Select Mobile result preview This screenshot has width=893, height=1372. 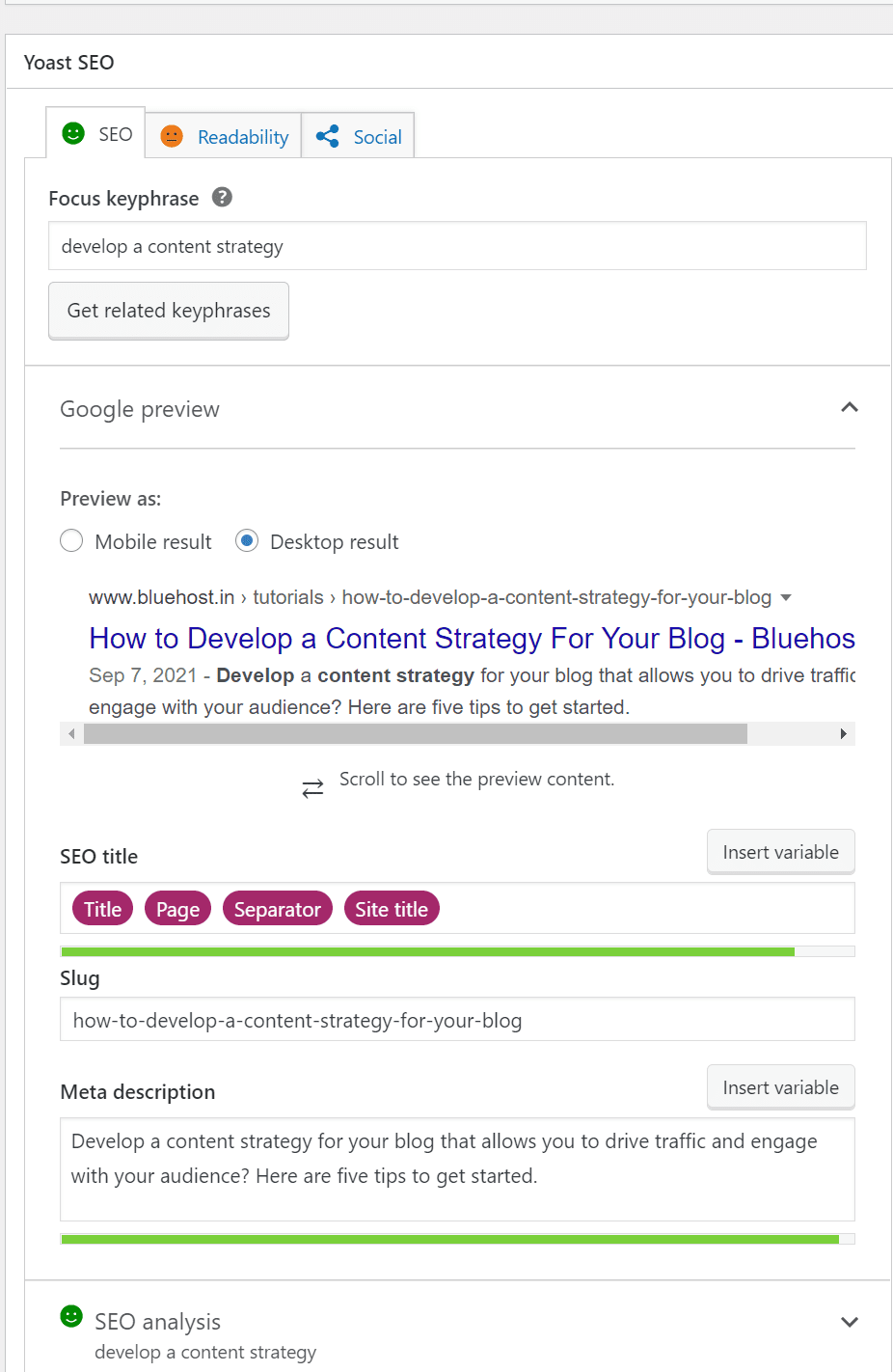coord(71,540)
